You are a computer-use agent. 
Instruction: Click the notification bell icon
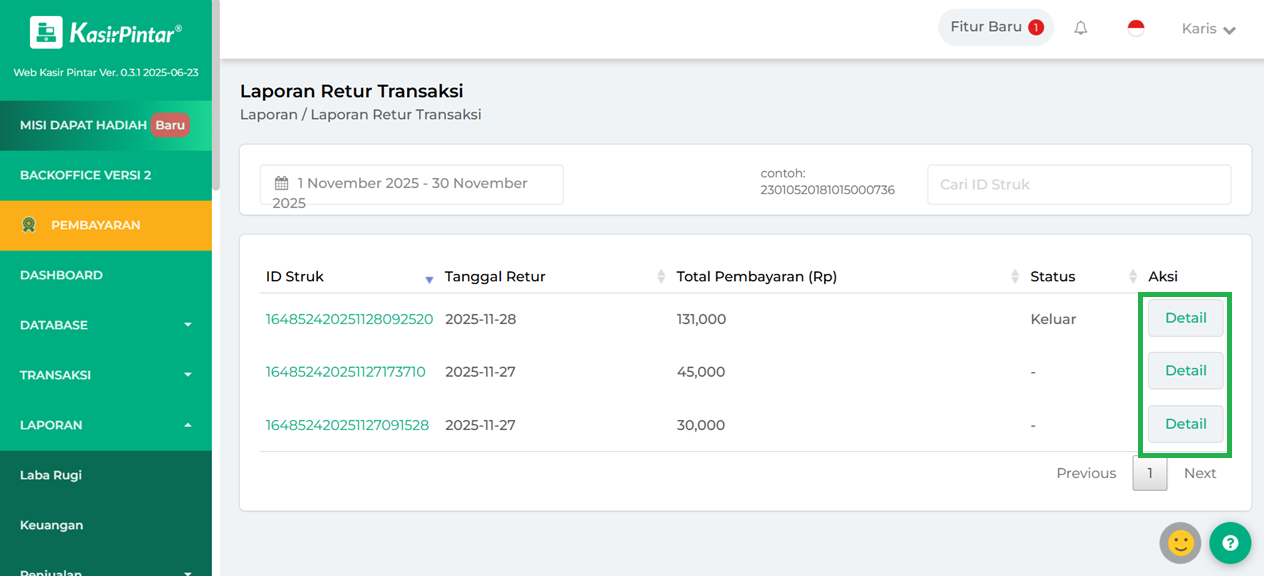point(1081,28)
